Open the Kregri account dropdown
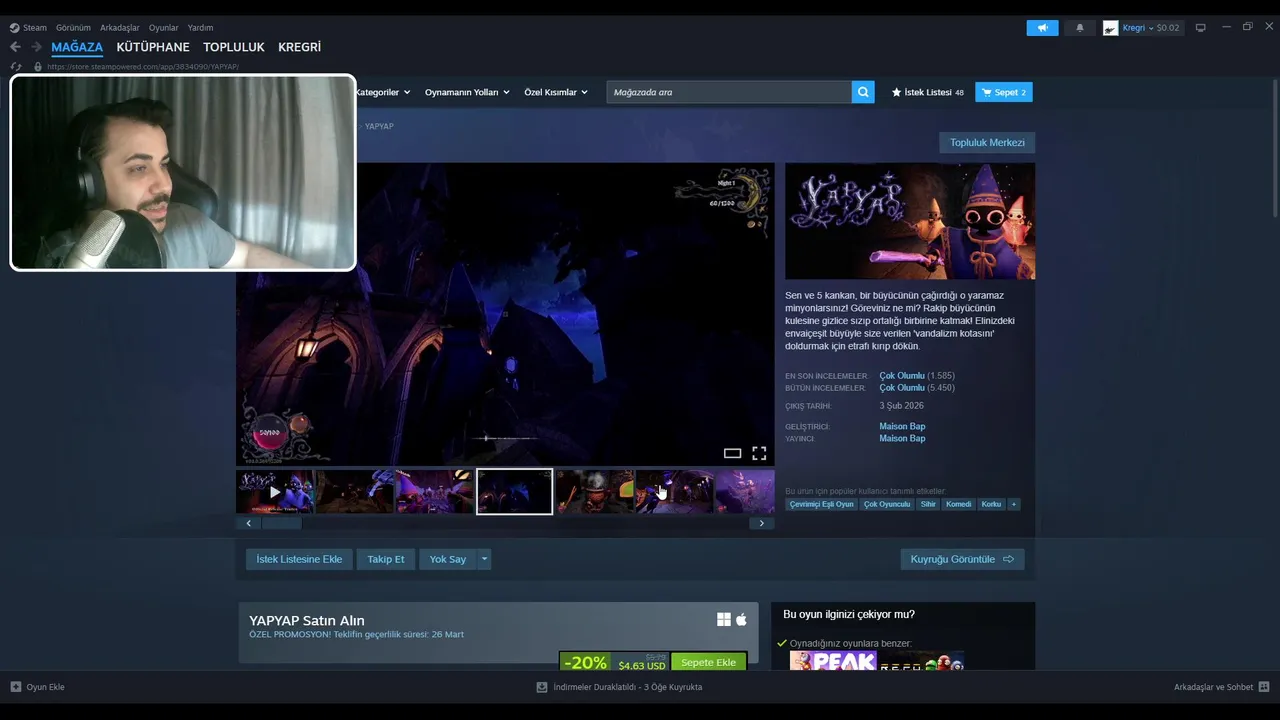The width and height of the screenshot is (1280, 720). [x=1143, y=28]
